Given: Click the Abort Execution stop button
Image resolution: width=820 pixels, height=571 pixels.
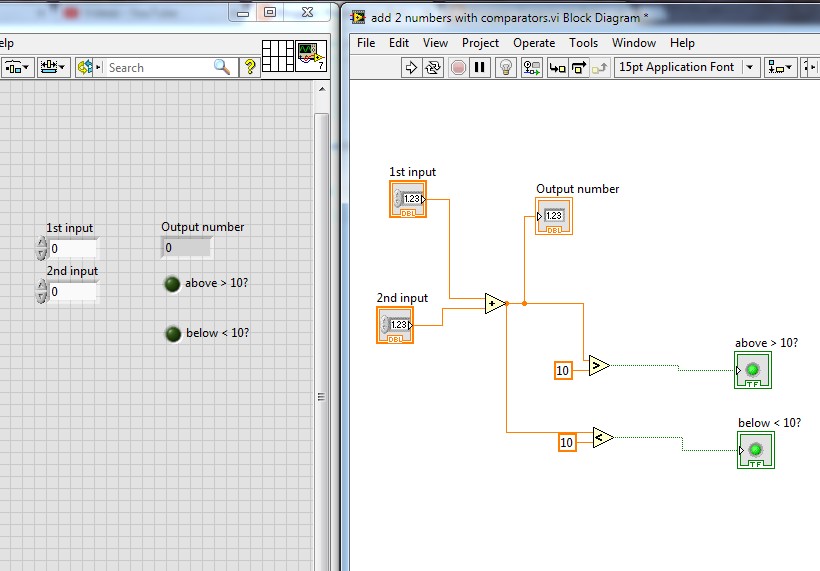Looking at the screenshot, I should [458, 67].
